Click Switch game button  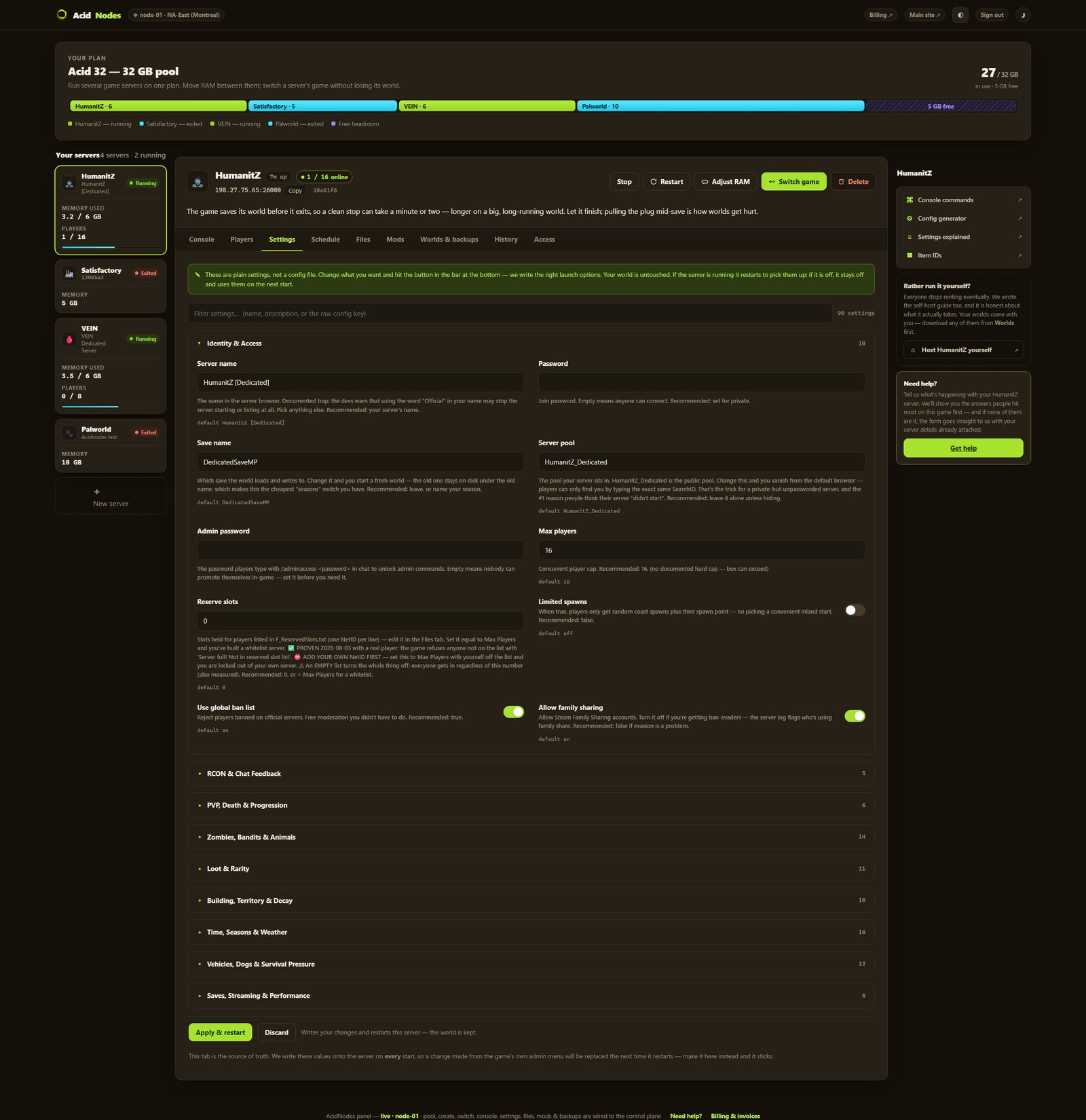point(793,181)
